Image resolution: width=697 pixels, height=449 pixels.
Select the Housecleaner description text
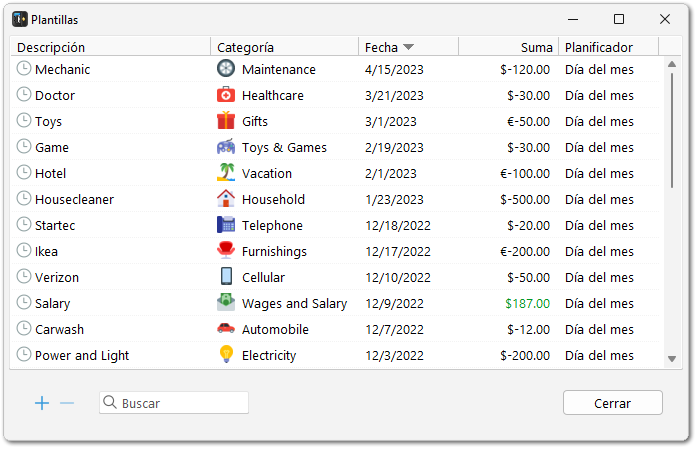75,199
